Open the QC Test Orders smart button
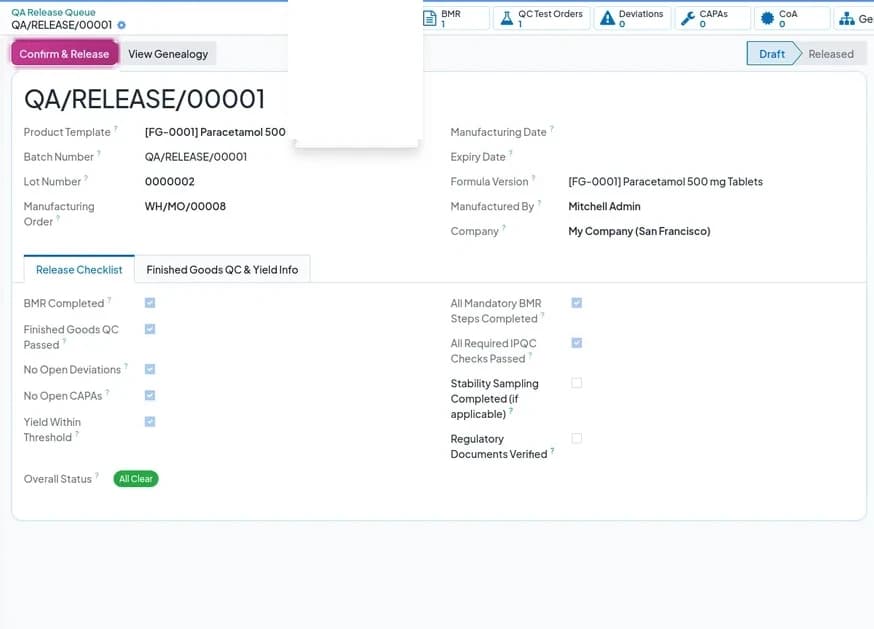 [542, 18]
